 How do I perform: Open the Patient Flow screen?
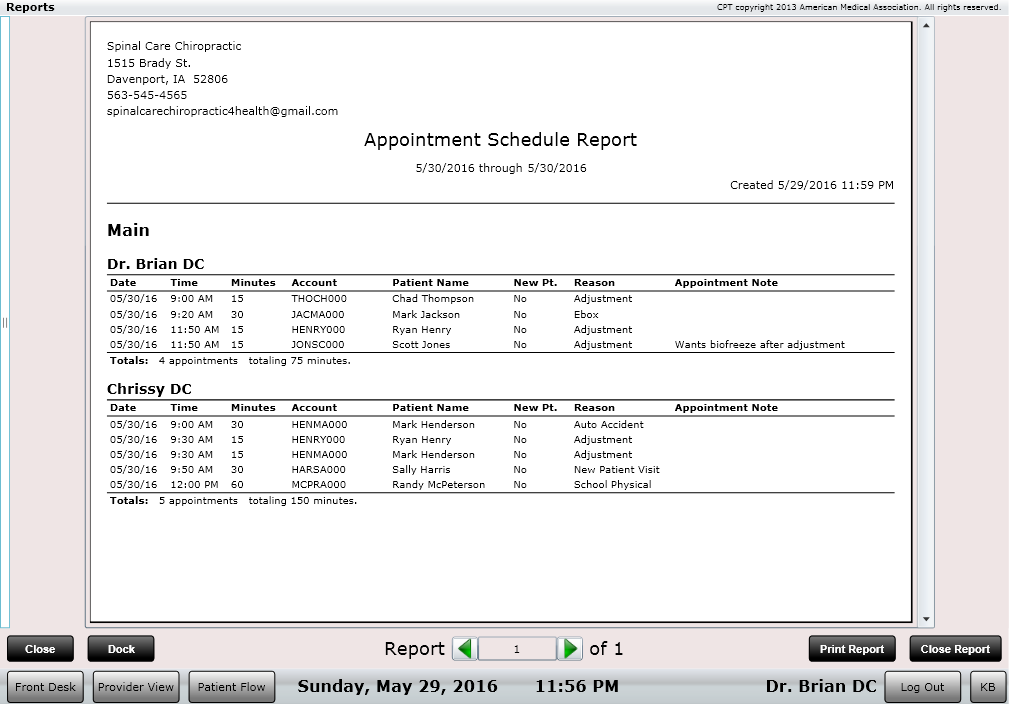231,687
